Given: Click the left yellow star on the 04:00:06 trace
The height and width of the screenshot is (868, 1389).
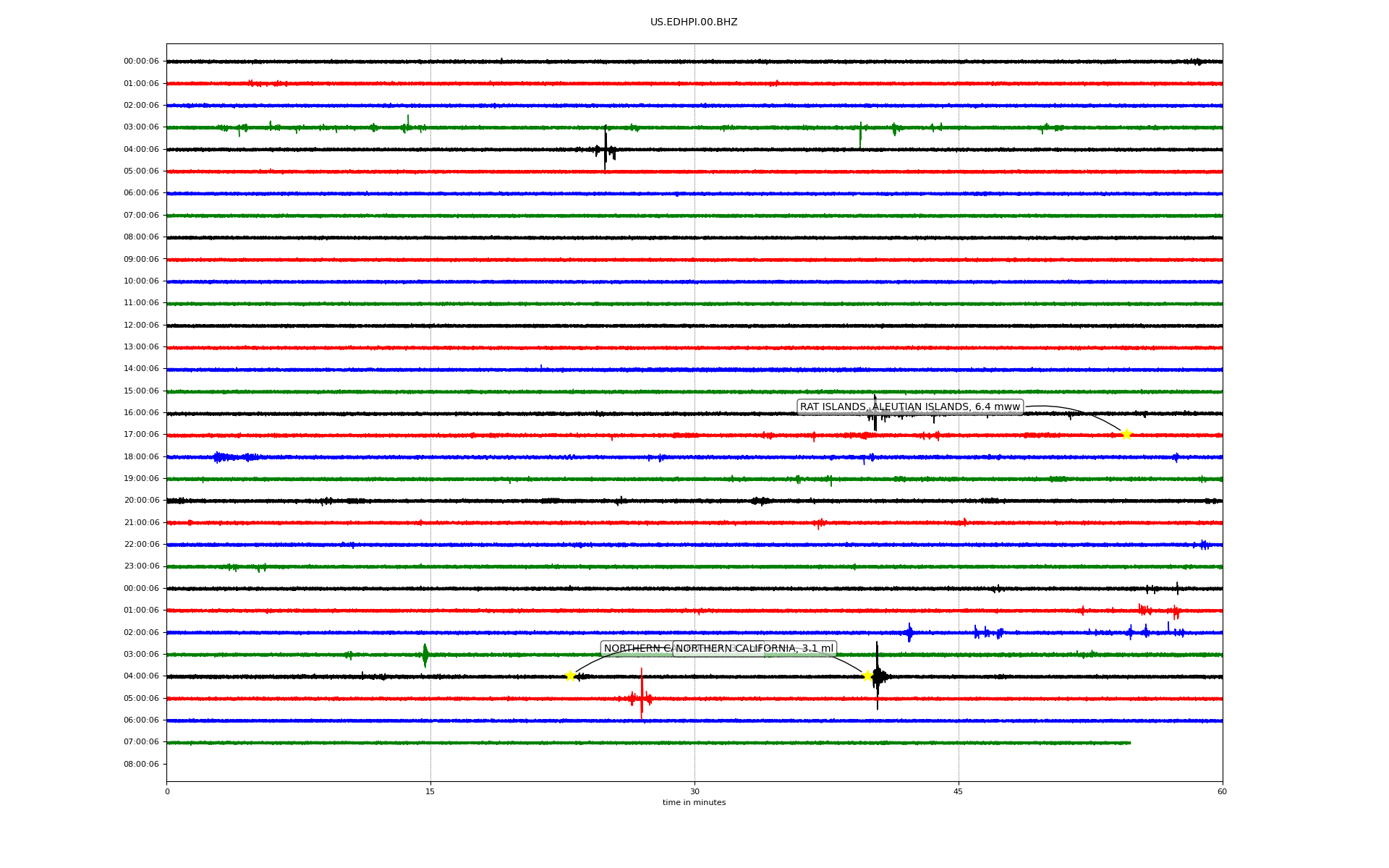Looking at the screenshot, I should 570,676.
